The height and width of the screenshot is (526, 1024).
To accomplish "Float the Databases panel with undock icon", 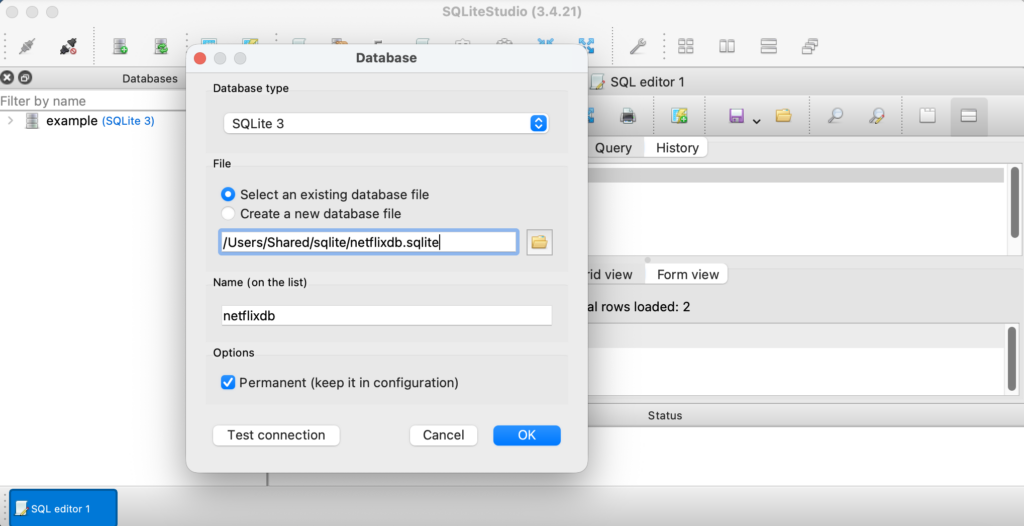I will click(x=25, y=78).
